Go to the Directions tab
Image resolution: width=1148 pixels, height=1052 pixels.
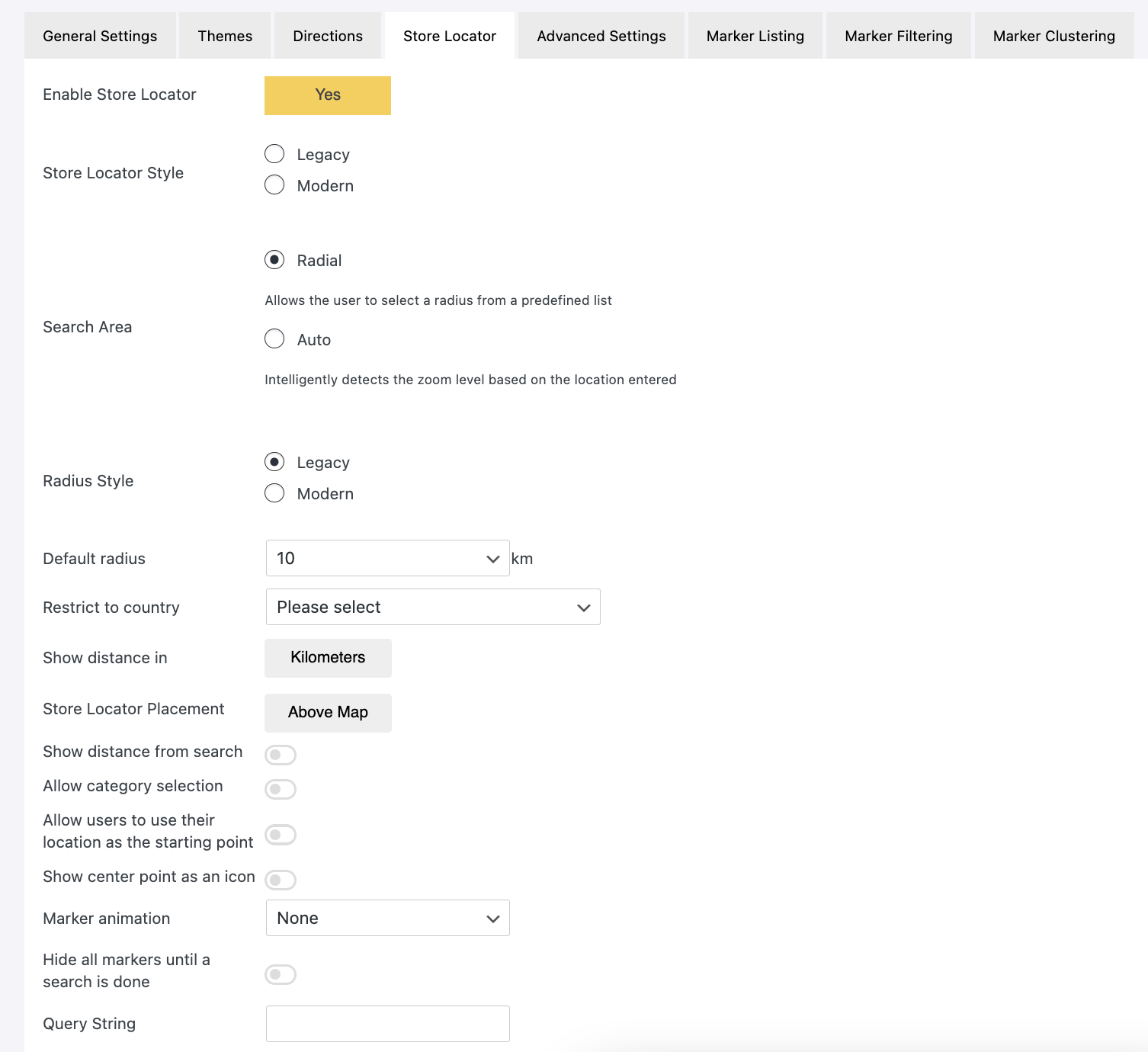328,36
